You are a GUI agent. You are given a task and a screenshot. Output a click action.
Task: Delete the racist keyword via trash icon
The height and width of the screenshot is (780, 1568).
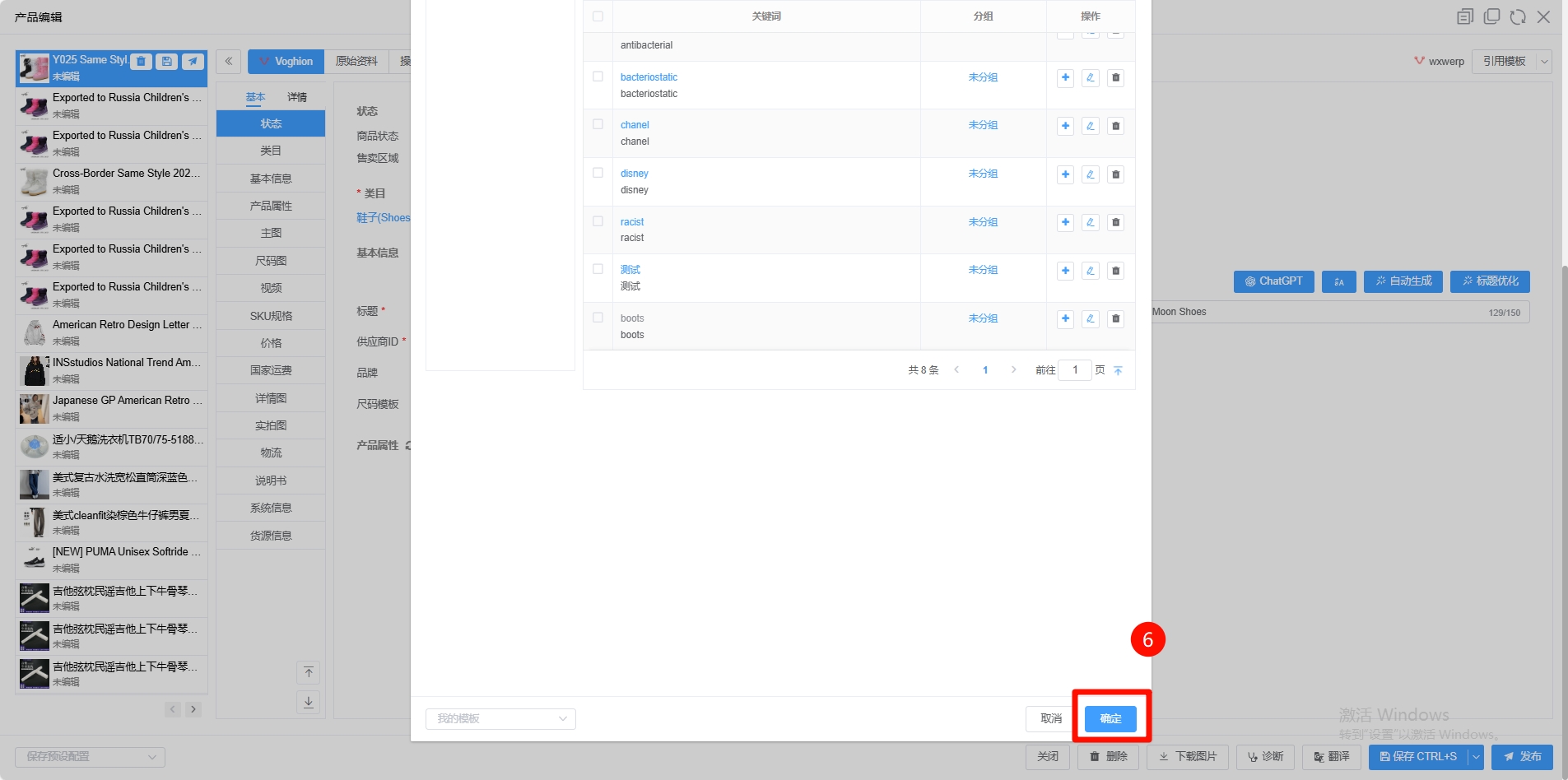click(1115, 222)
